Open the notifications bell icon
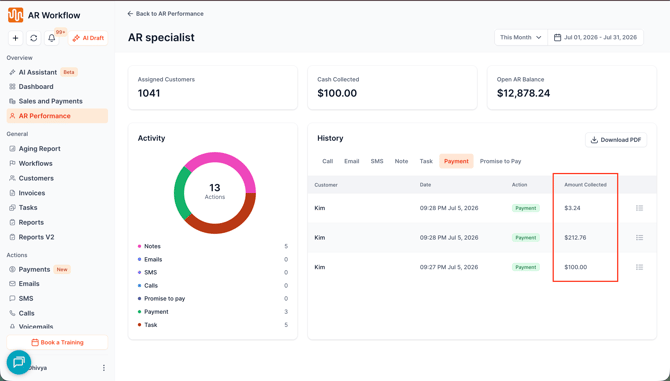This screenshot has width=670, height=381. tap(52, 38)
